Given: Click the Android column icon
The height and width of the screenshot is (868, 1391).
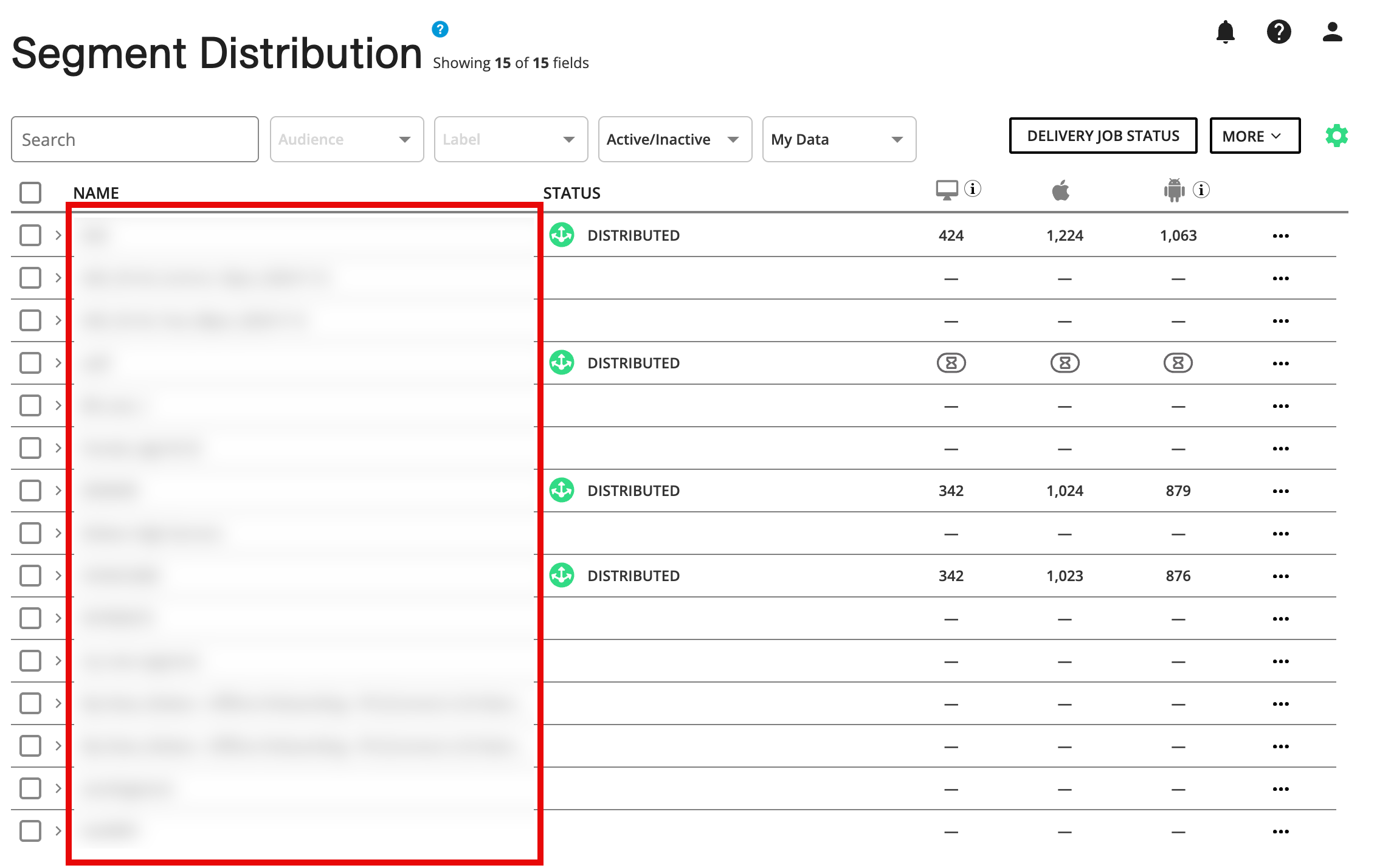Looking at the screenshot, I should point(1174,190).
